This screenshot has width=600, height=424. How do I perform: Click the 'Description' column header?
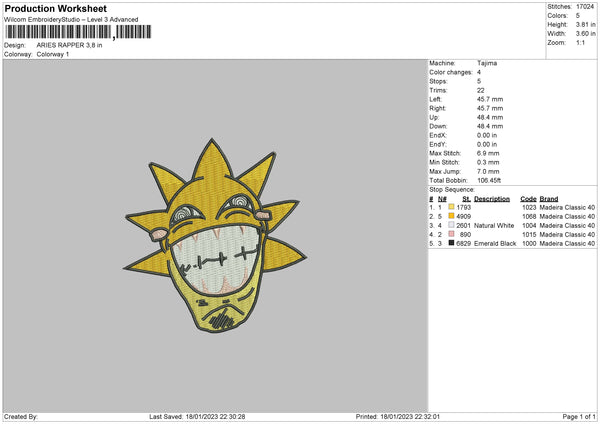click(492, 199)
